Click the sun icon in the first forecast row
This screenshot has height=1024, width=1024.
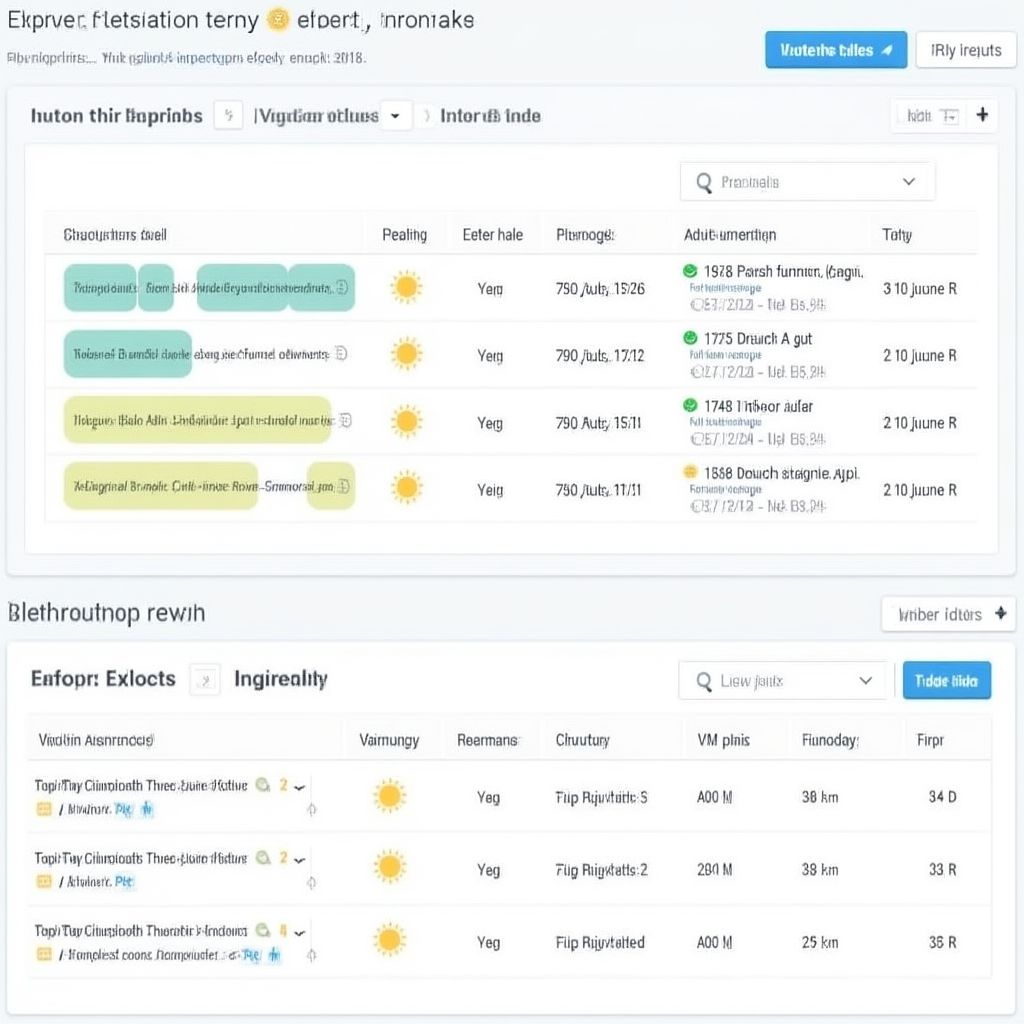click(405, 288)
